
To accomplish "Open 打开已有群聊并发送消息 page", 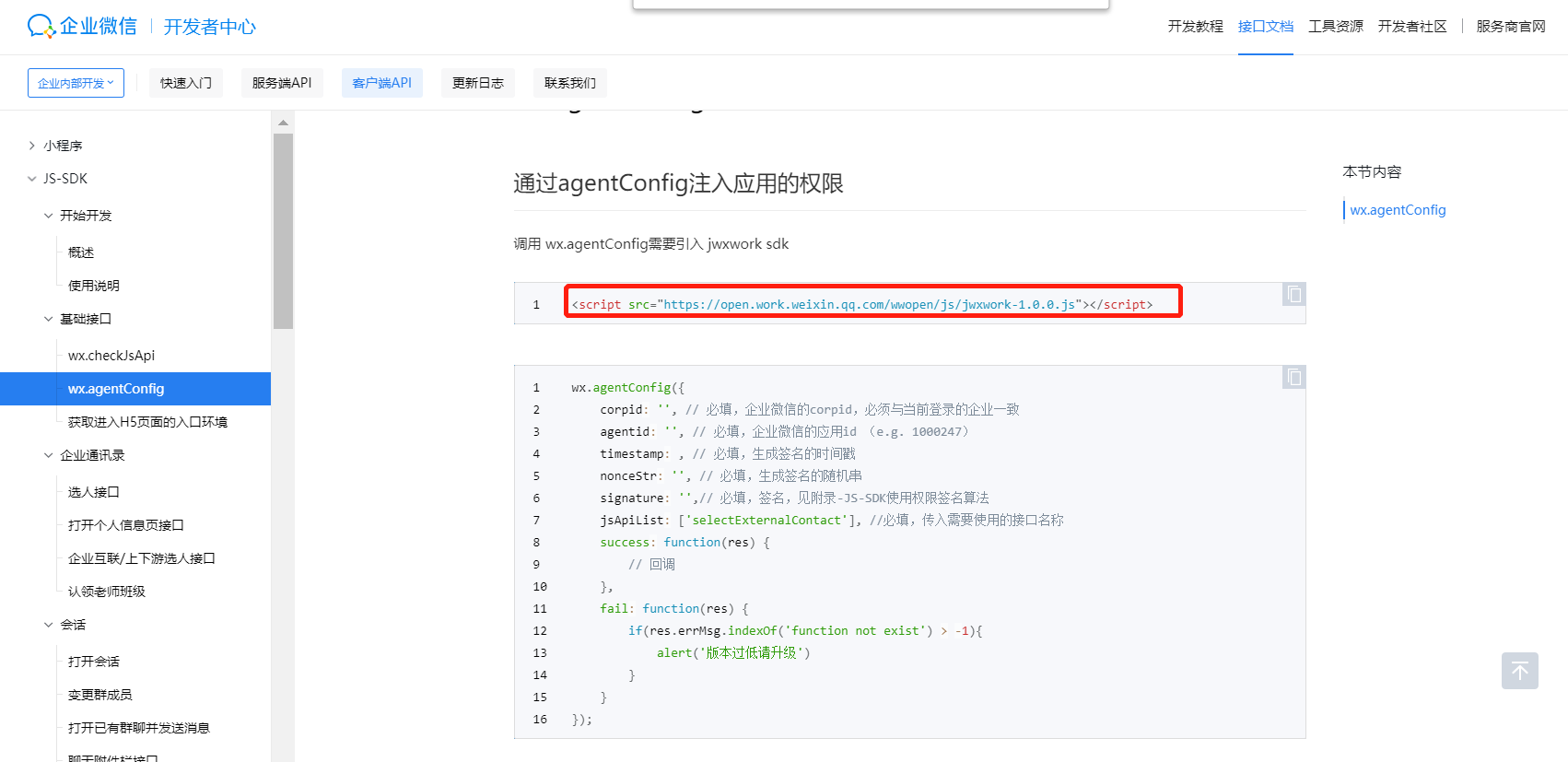I will (x=139, y=728).
